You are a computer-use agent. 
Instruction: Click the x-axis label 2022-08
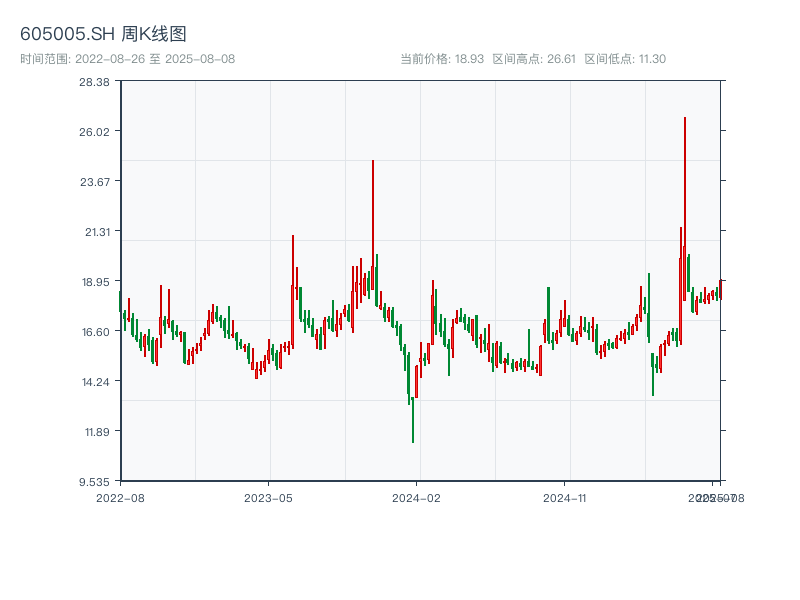[x=120, y=498]
